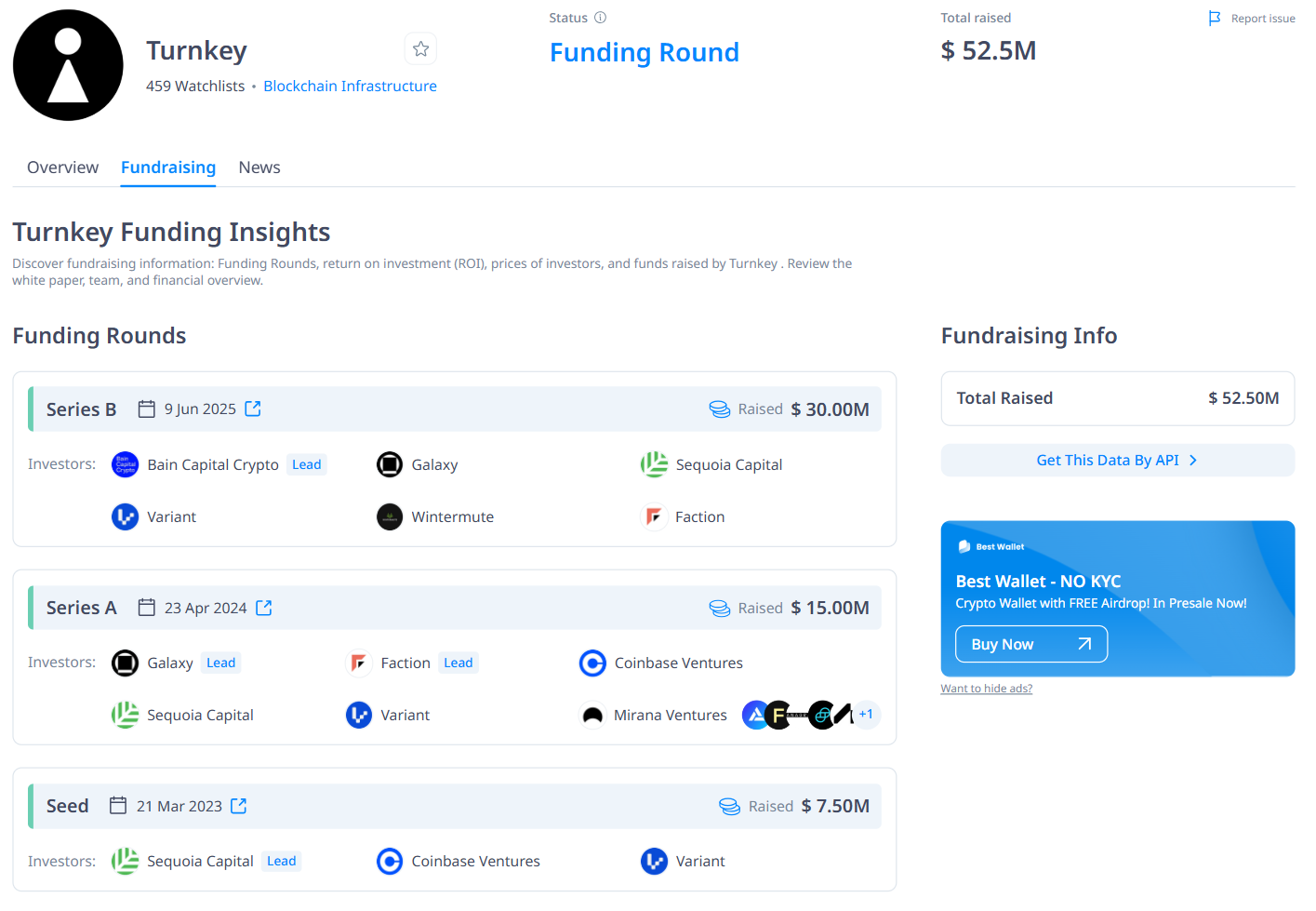Open Mirana Ventures logo in Series A
The image size is (1316, 911).
592,715
